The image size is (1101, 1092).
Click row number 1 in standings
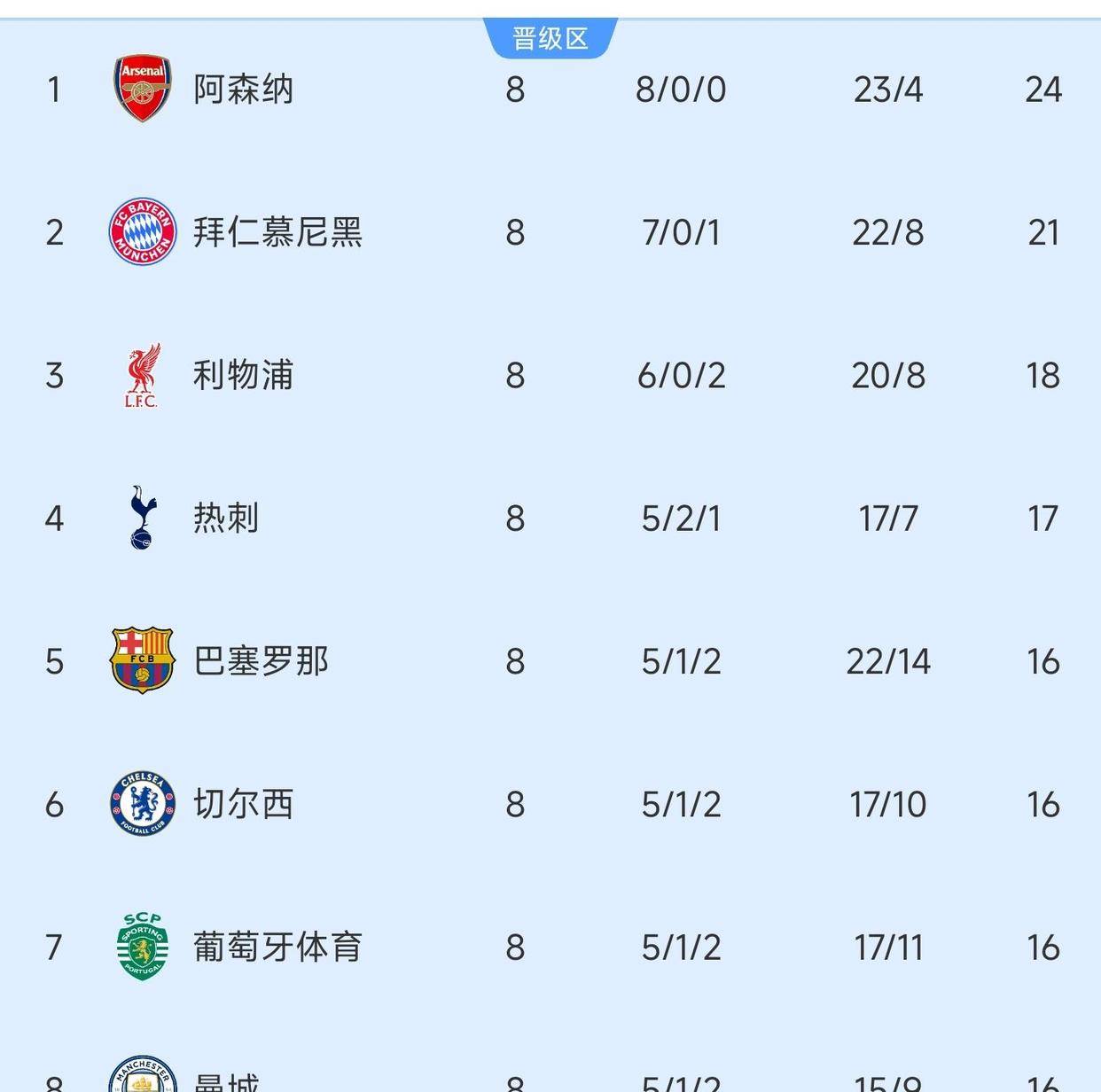tap(53, 89)
